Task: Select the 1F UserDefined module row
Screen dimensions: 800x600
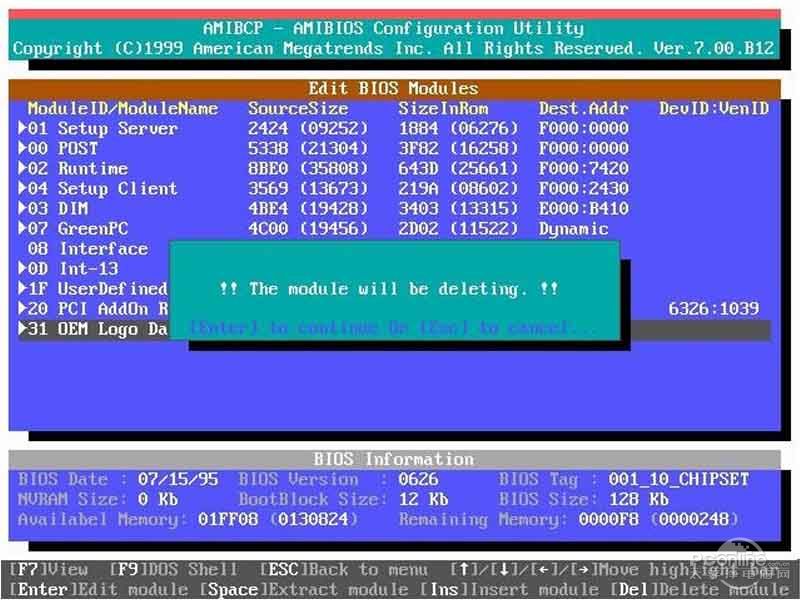Action: 93,289
